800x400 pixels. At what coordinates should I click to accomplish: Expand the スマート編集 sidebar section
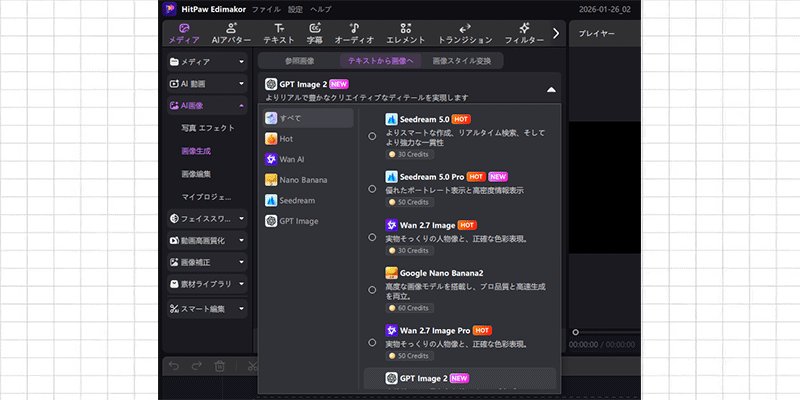[x=207, y=309]
